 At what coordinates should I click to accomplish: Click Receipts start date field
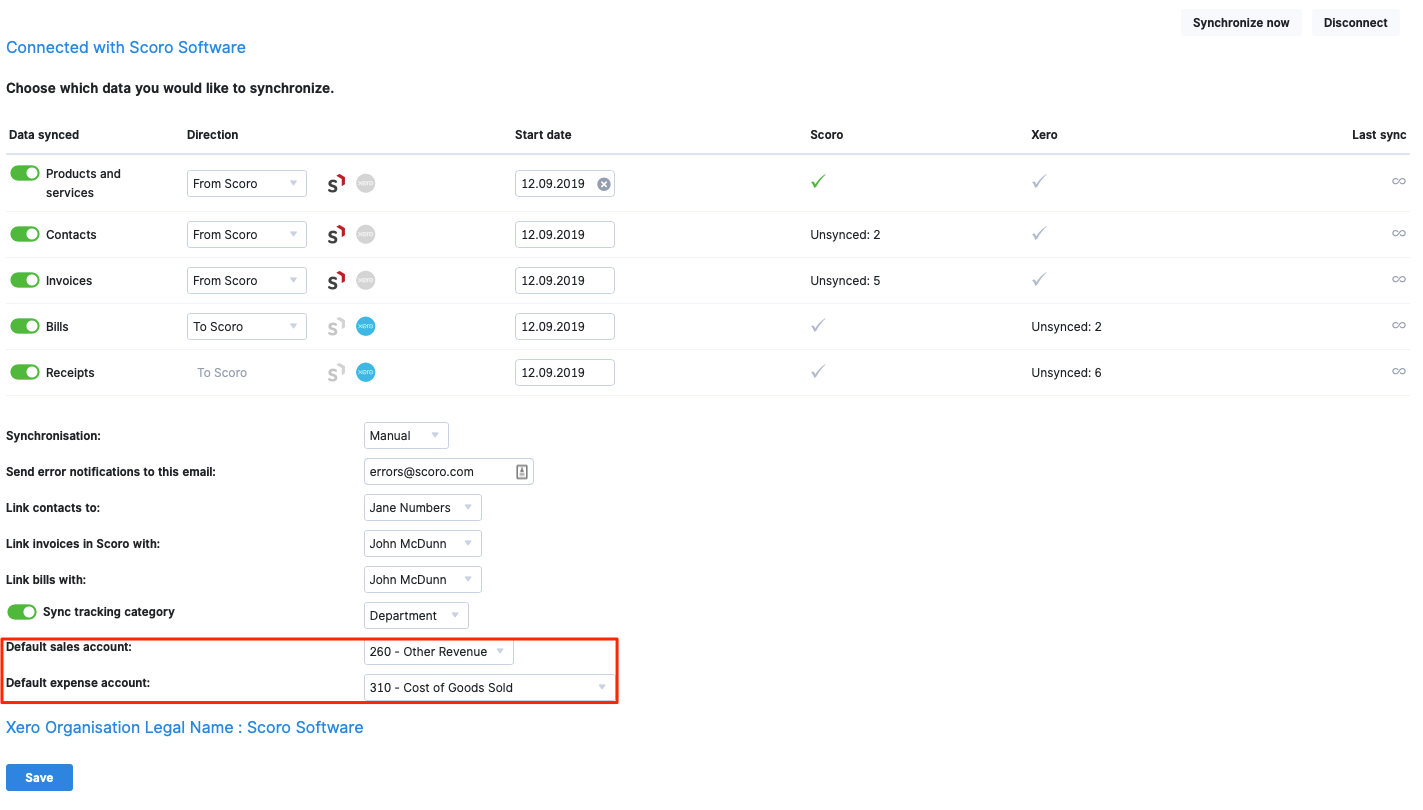[565, 373]
